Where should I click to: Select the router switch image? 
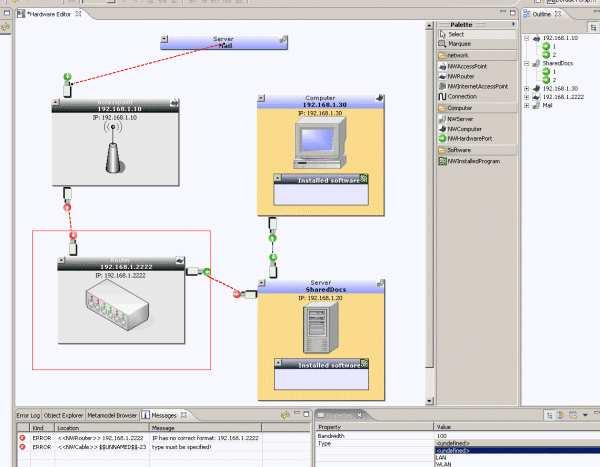click(117, 305)
